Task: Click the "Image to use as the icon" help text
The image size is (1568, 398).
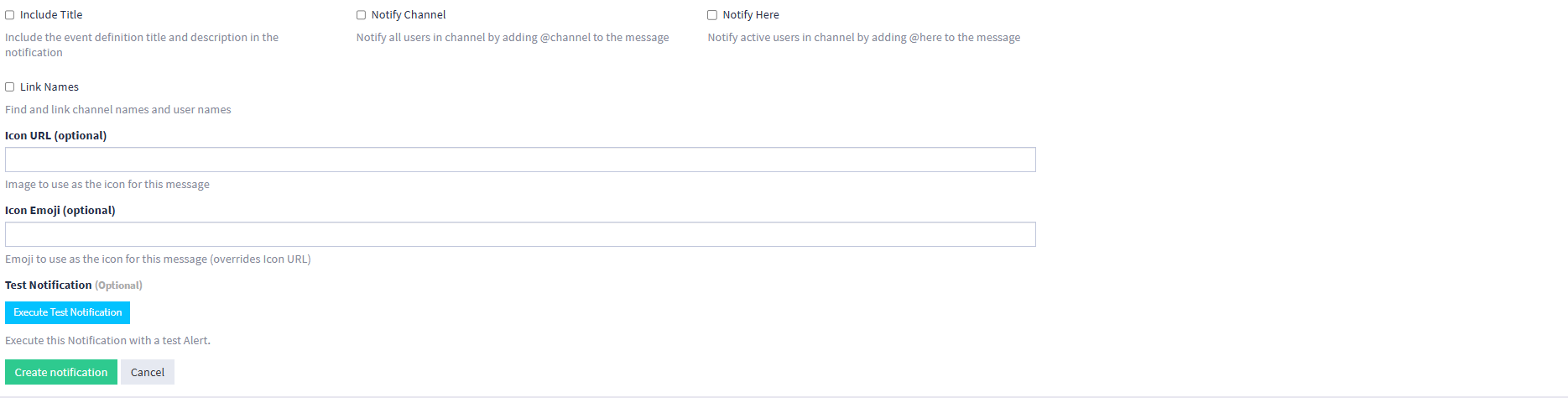Action: pos(107,185)
